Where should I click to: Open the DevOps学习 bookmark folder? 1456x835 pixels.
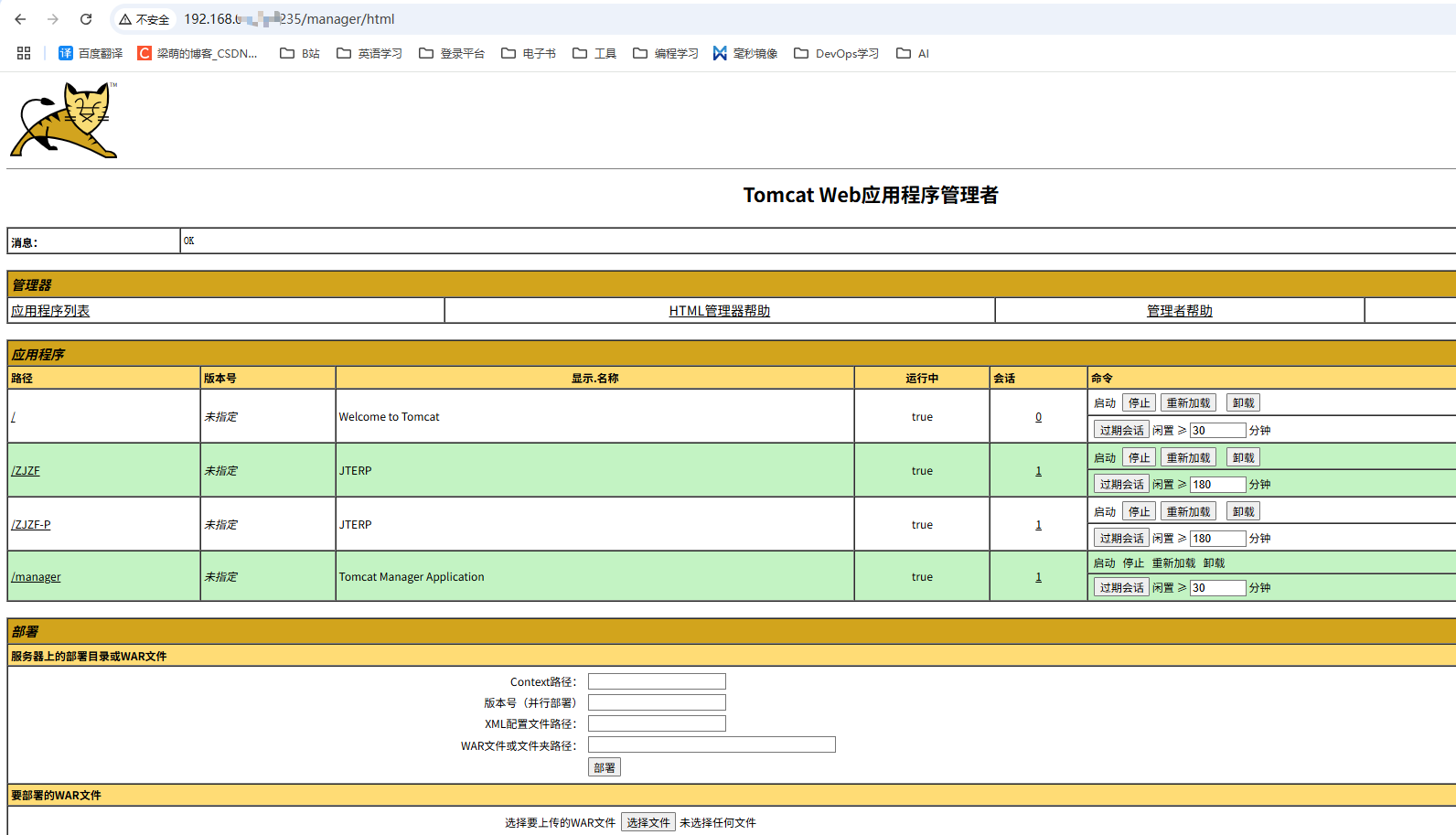tap(837, 53)
